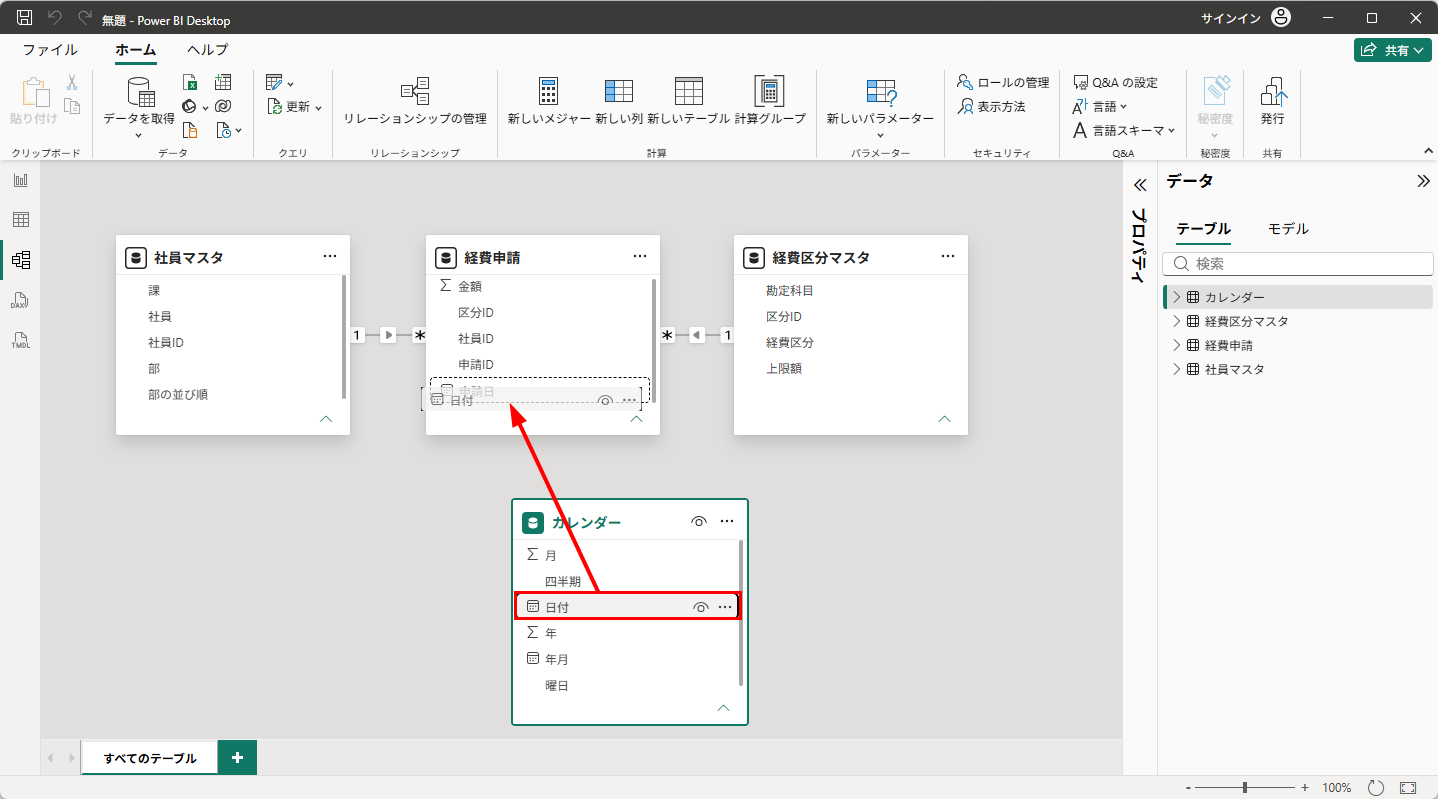Image resolution: width=1438 pixels, height=799 pixels.
Task: Toggle visibility eye on カレンダー 日付 field
Action: pos(701,607)
